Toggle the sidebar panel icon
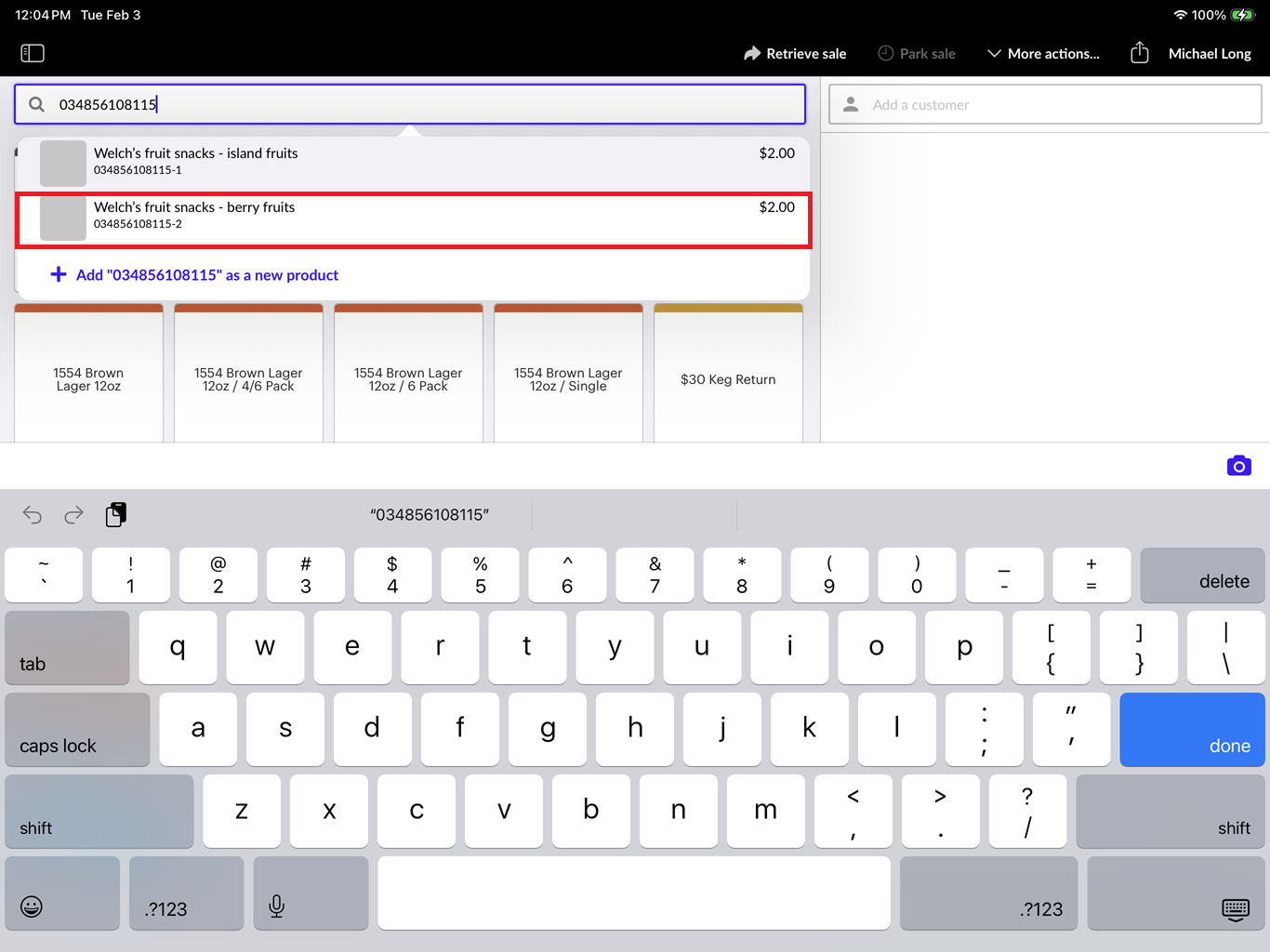This screenshot has width=1270, height=952. pyautogui.click(x=33, y=53)
